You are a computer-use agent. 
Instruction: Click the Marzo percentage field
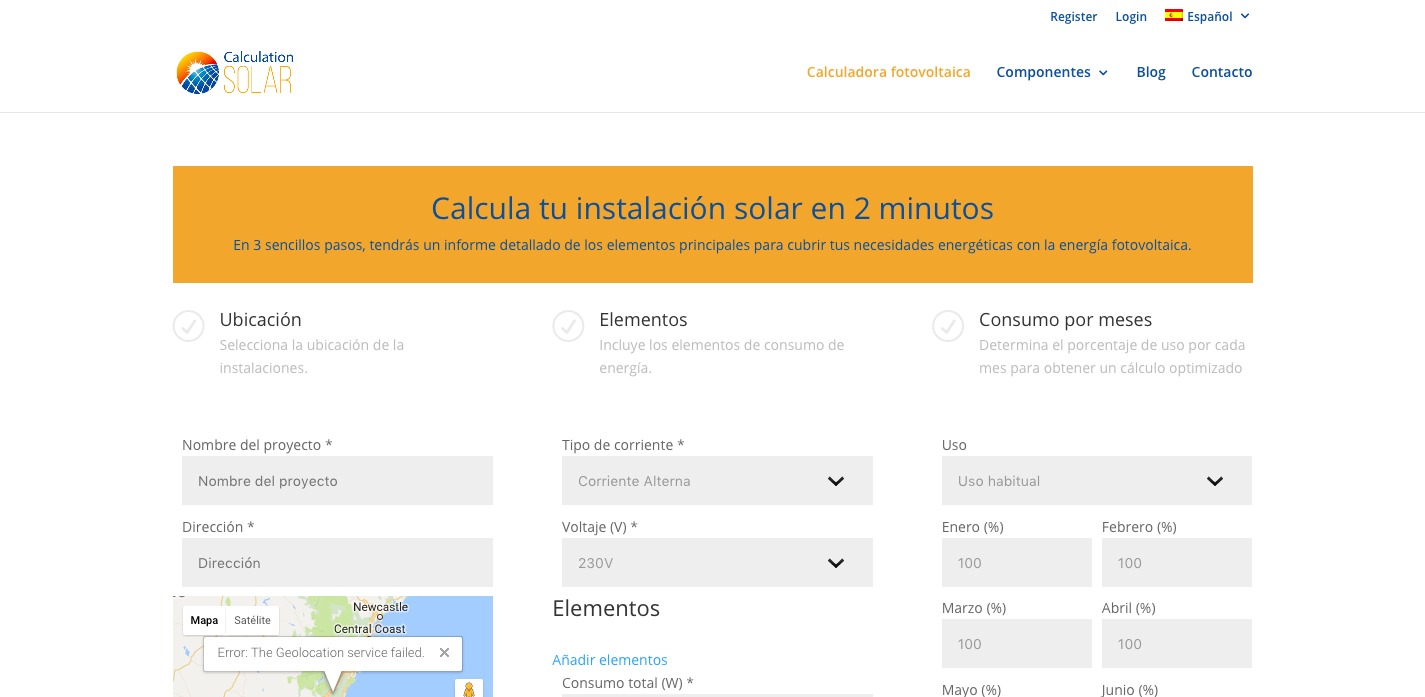click(x=1017, y=644)
